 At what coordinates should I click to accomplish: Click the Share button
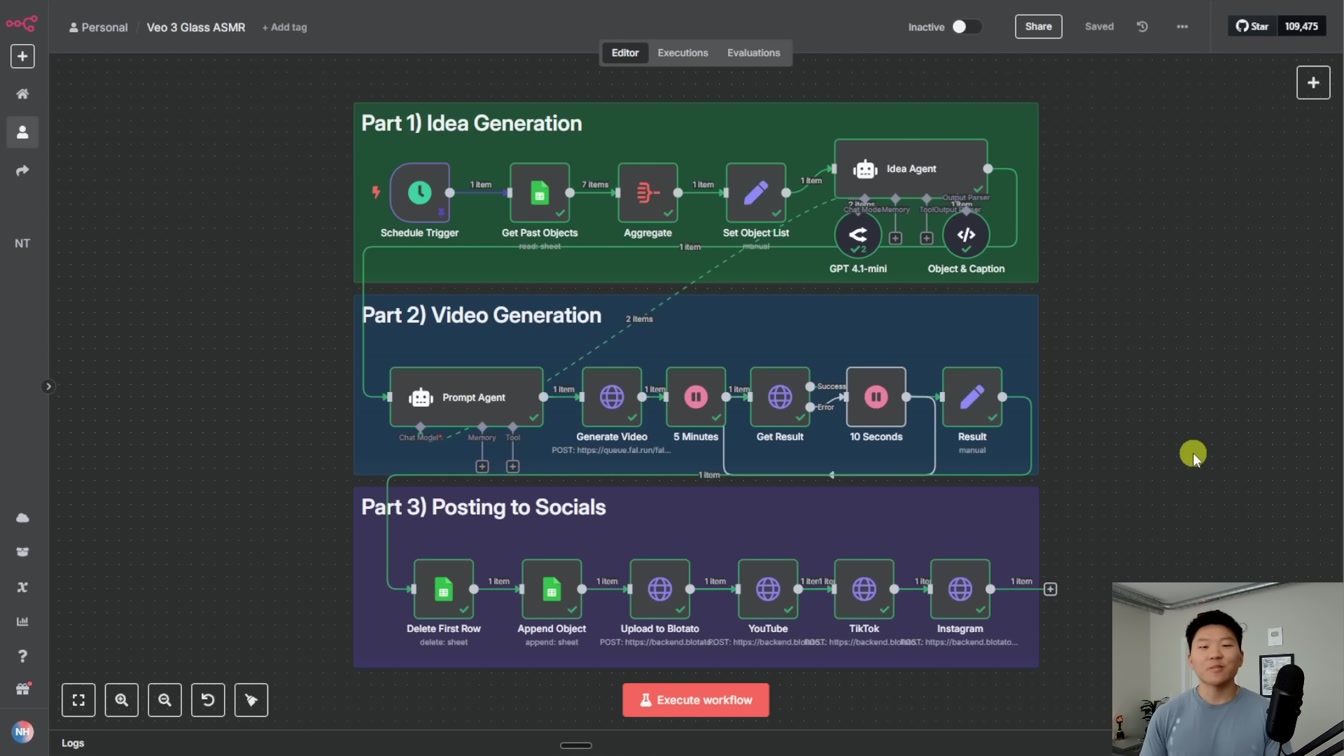(1038, 27)
